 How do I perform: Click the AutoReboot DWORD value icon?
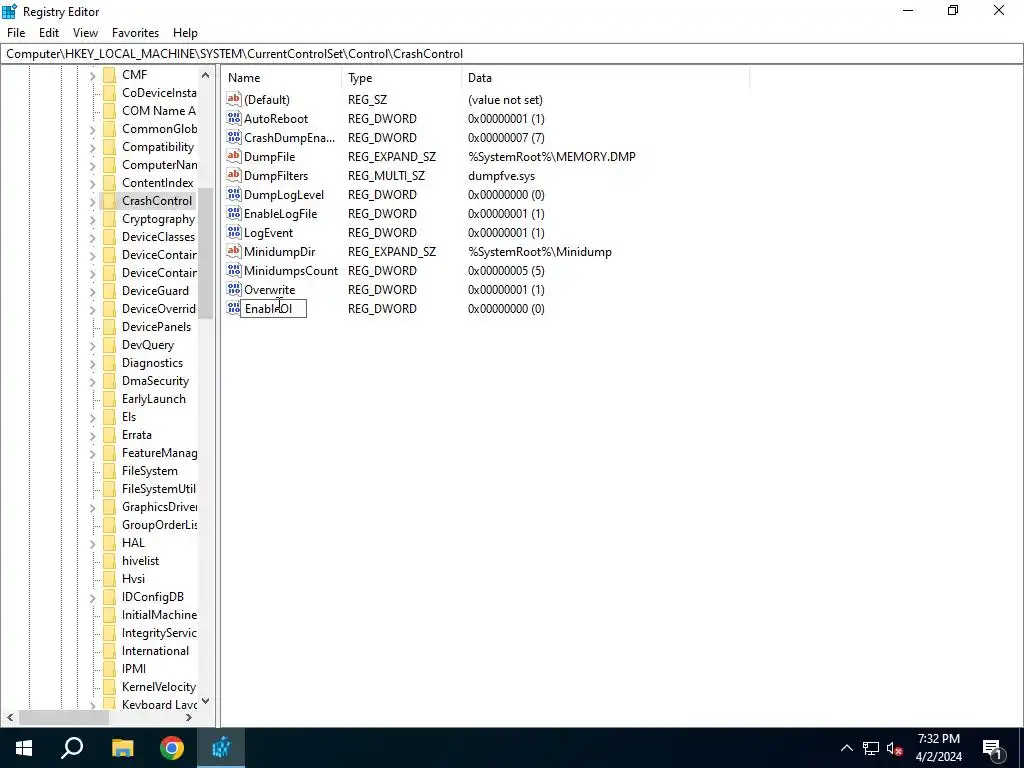pos(234,118)
